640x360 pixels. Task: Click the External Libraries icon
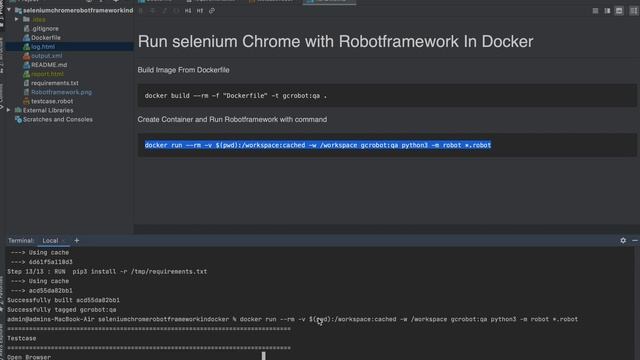(18, 110)
